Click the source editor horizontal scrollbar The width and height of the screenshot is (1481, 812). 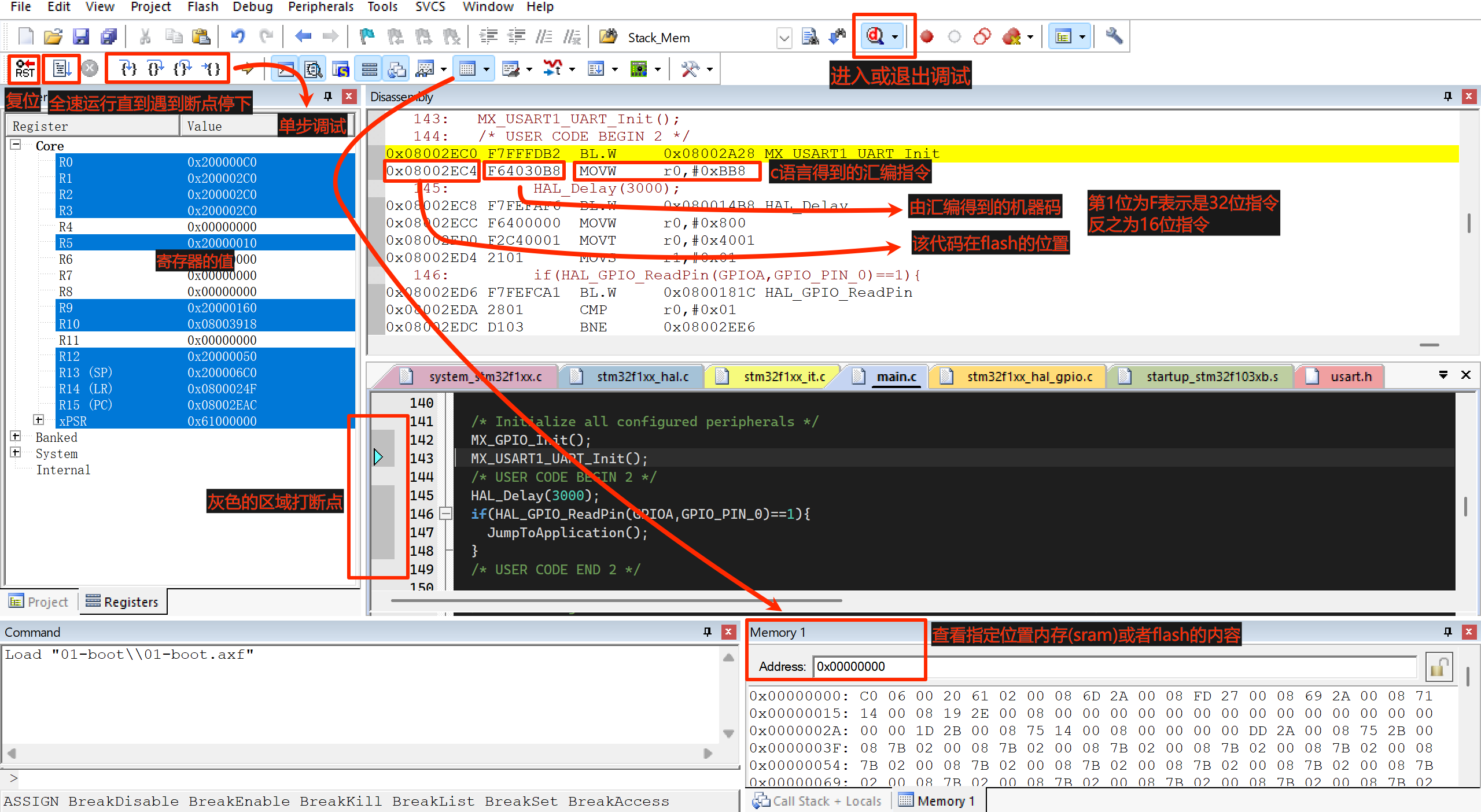coord(616,600)
